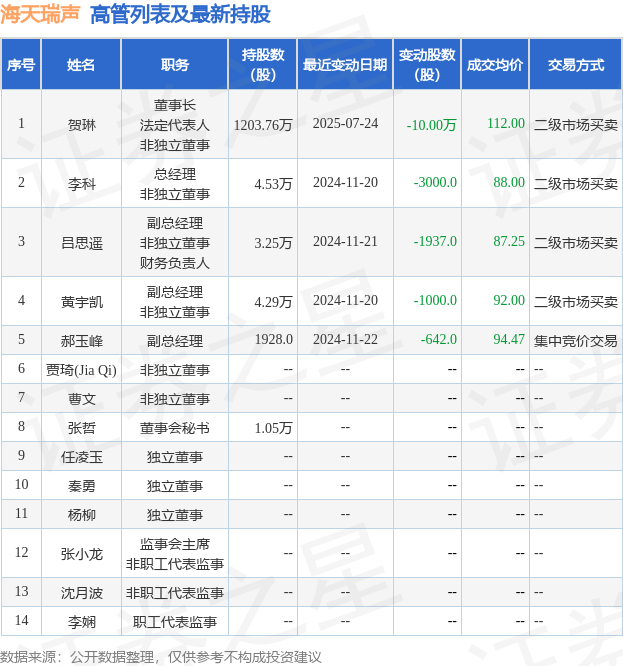623x666 pixels.
Task: Click the 持股数(股) column header
Action: pyautogui.click(x=263, y=65)
